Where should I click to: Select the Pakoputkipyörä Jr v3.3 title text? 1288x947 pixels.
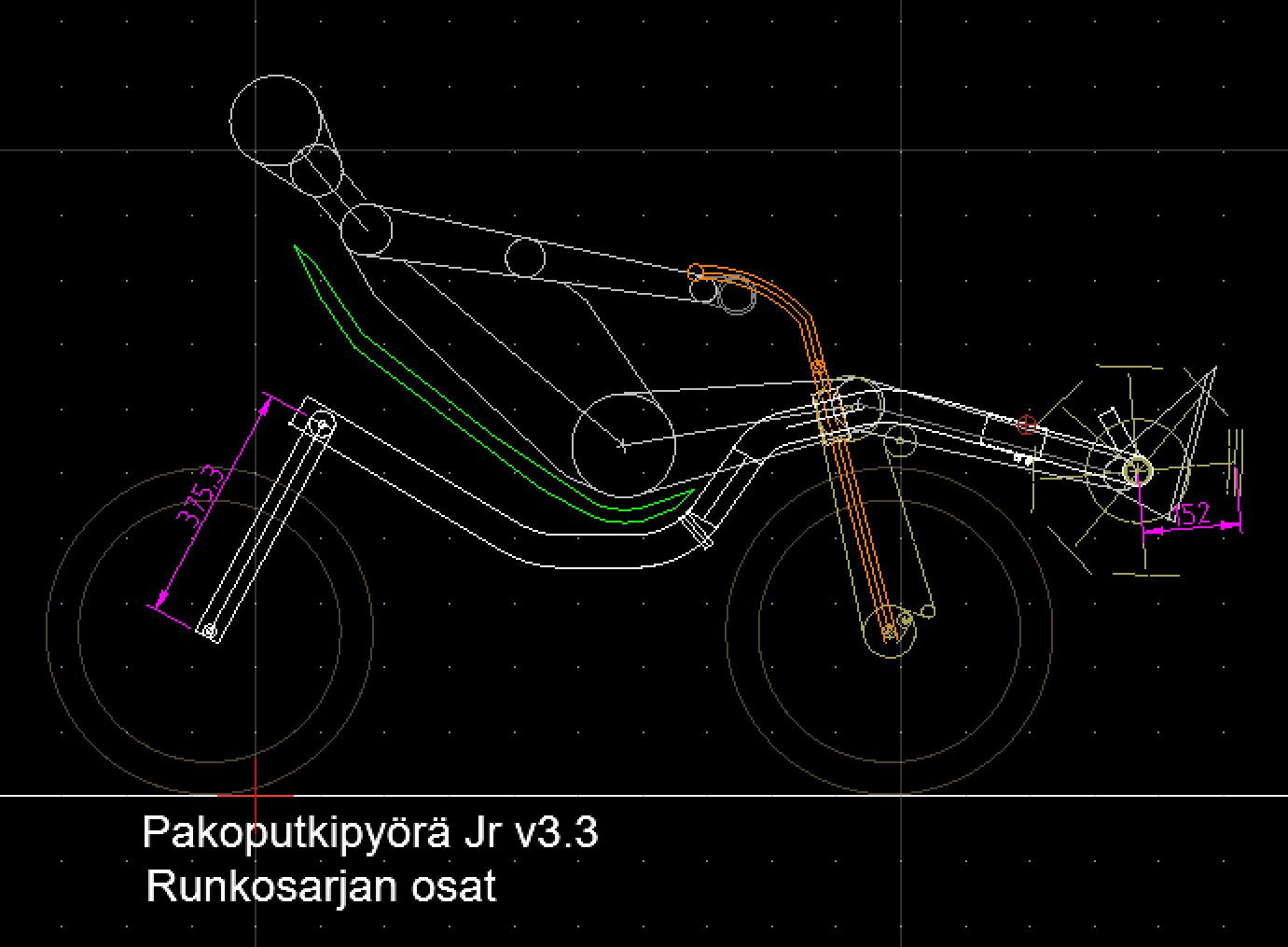tap(369, 831)
